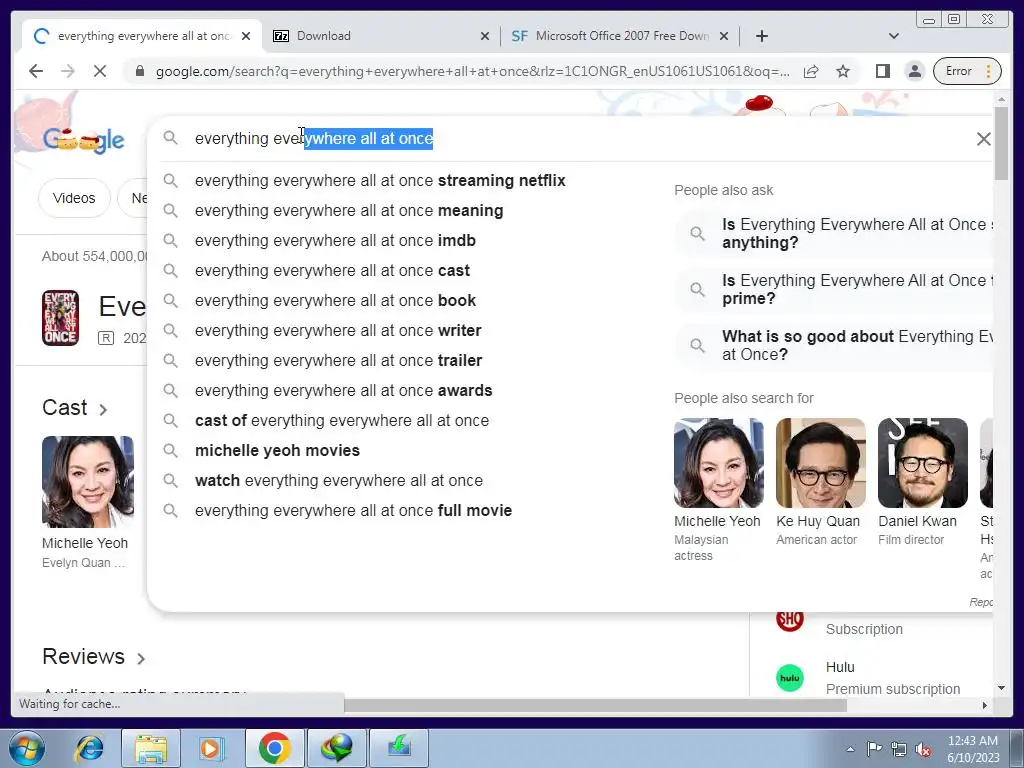This screenshot has height=768, width=1024.
Task: Open Internet Download Manager from taskbar
Action: tap(336, 748)
